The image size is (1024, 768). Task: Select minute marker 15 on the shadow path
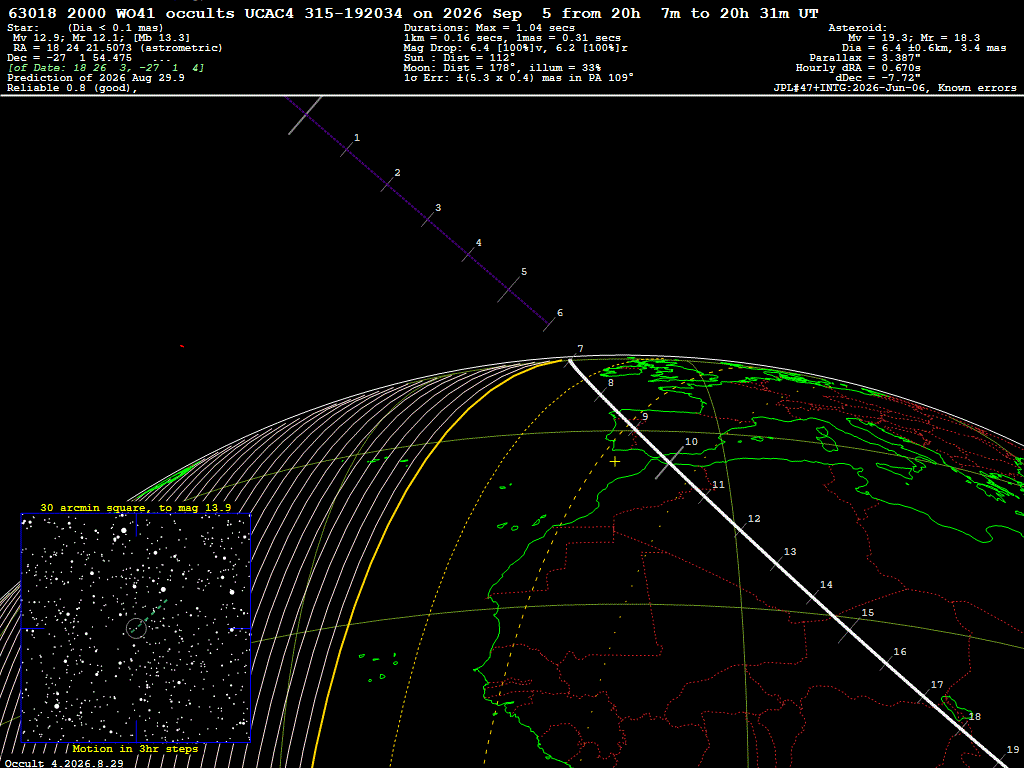867,613
